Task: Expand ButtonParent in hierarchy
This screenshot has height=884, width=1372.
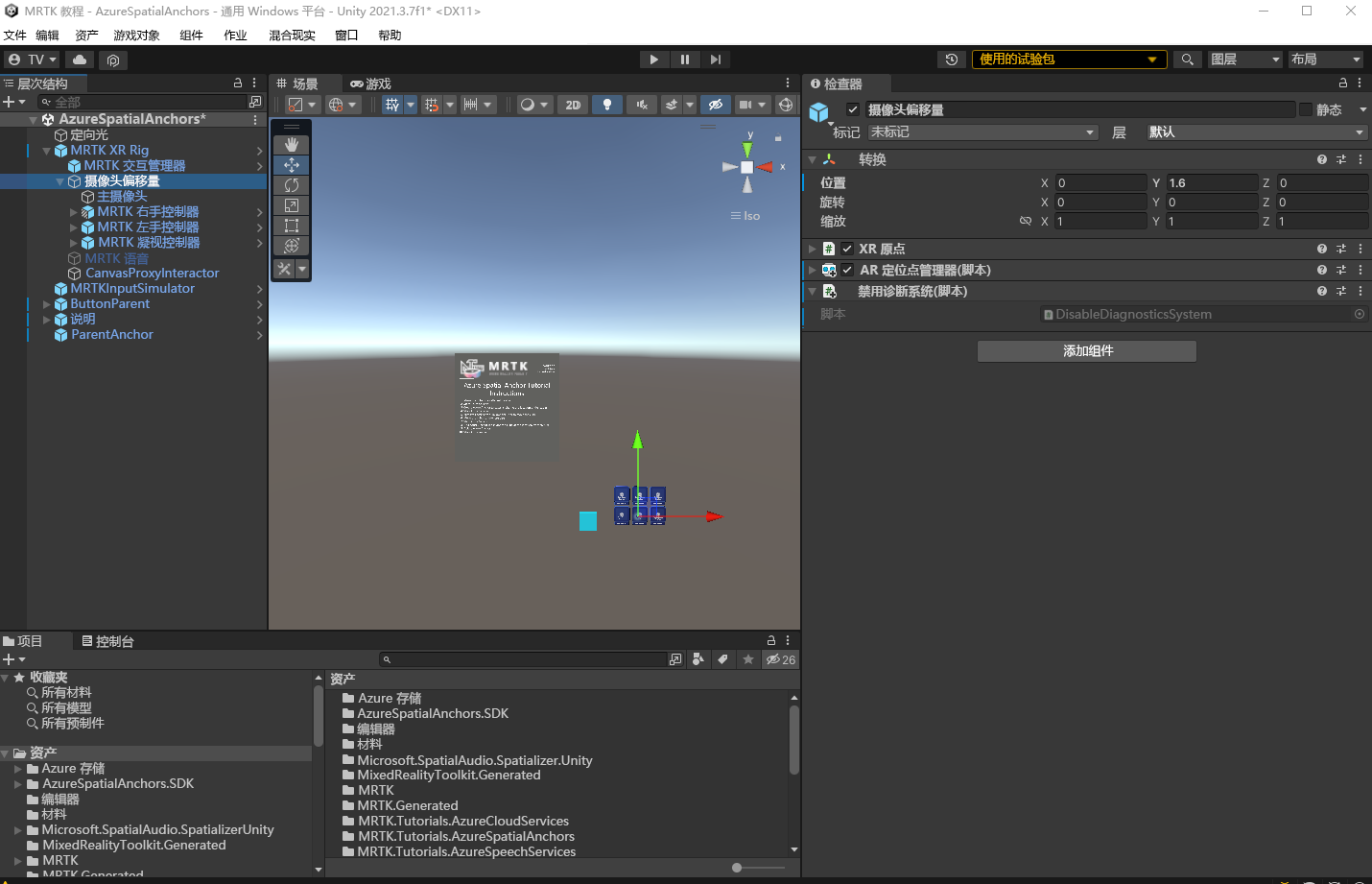Action: (x=46, y=304)
